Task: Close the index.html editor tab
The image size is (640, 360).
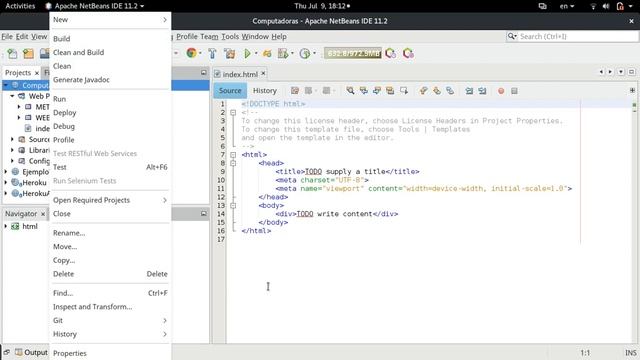Action: tap(263, 73)
